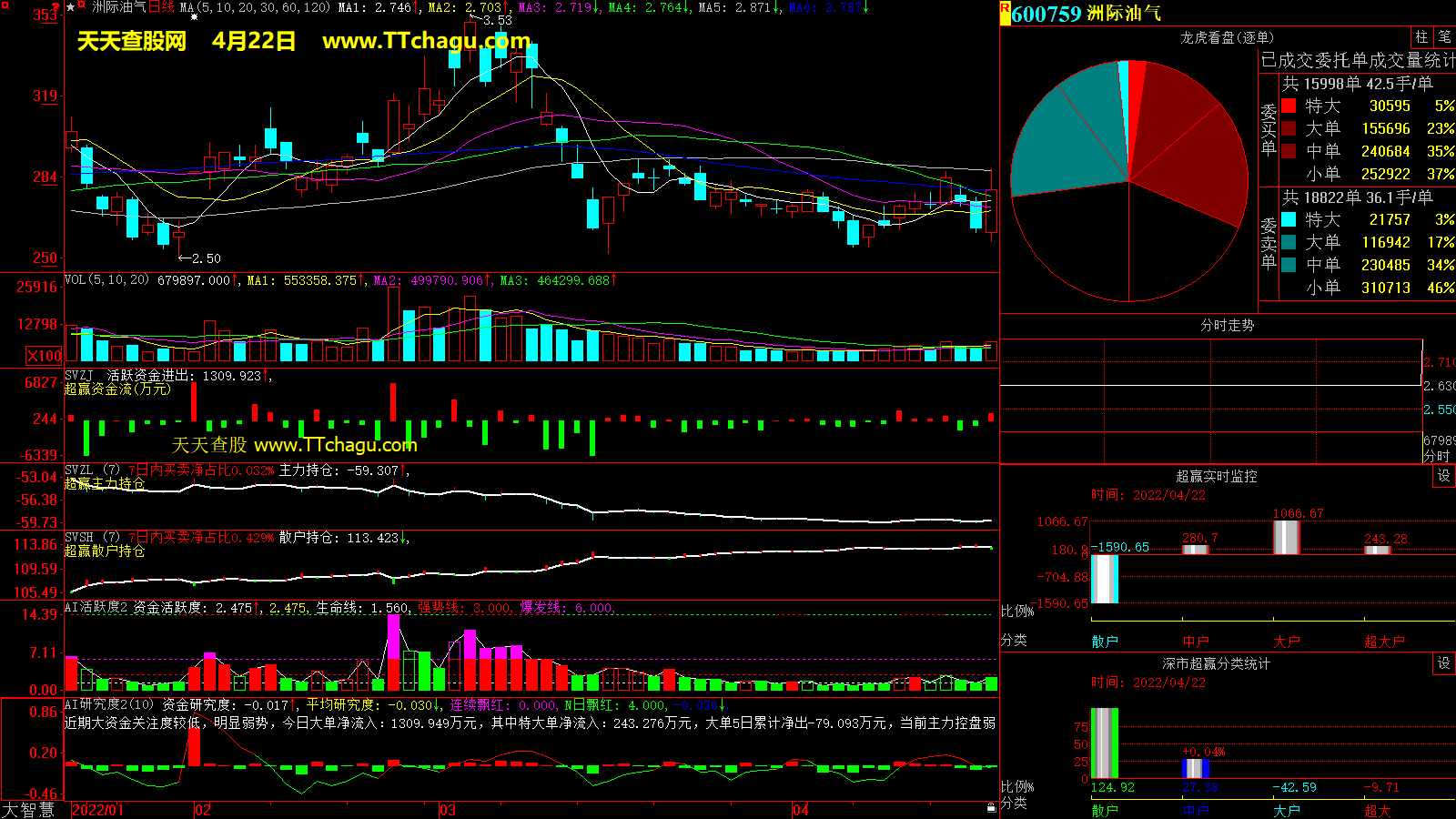Click the yellow R badge before 600759
This screenshot has height=819, width=1456.
[x=1005, y=13]
